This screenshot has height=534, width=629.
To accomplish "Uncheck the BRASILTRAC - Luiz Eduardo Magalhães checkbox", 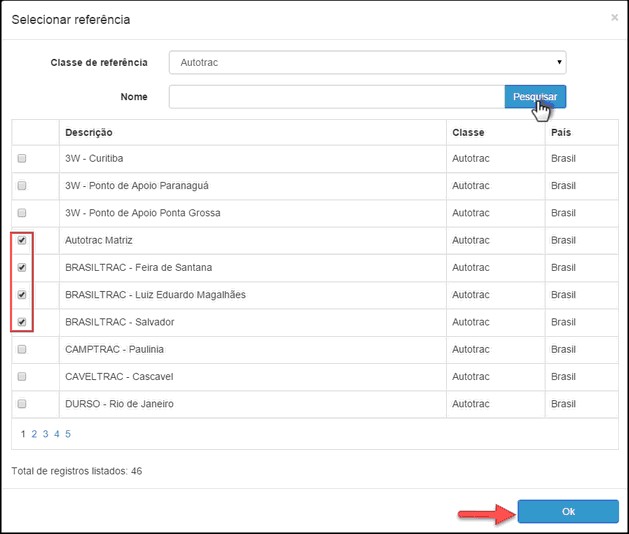I will (22, 294).
